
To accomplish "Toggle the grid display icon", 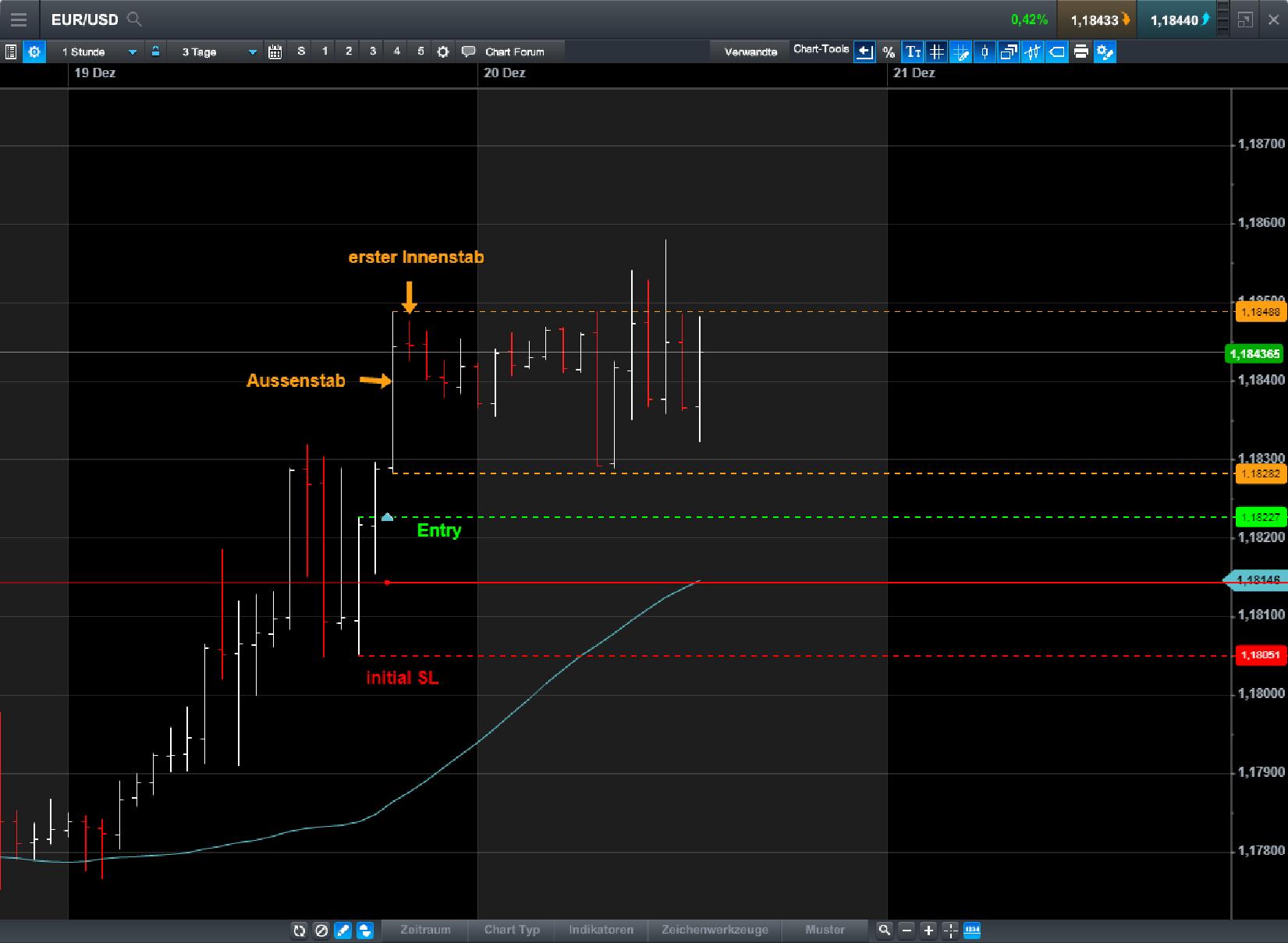I will 936,51.
